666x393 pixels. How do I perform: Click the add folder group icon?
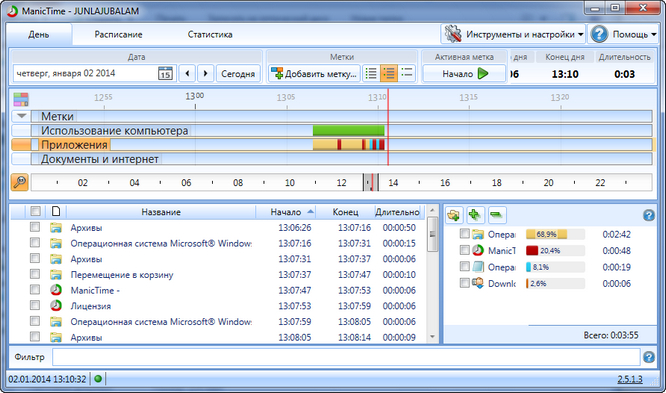tap(454, 215)
